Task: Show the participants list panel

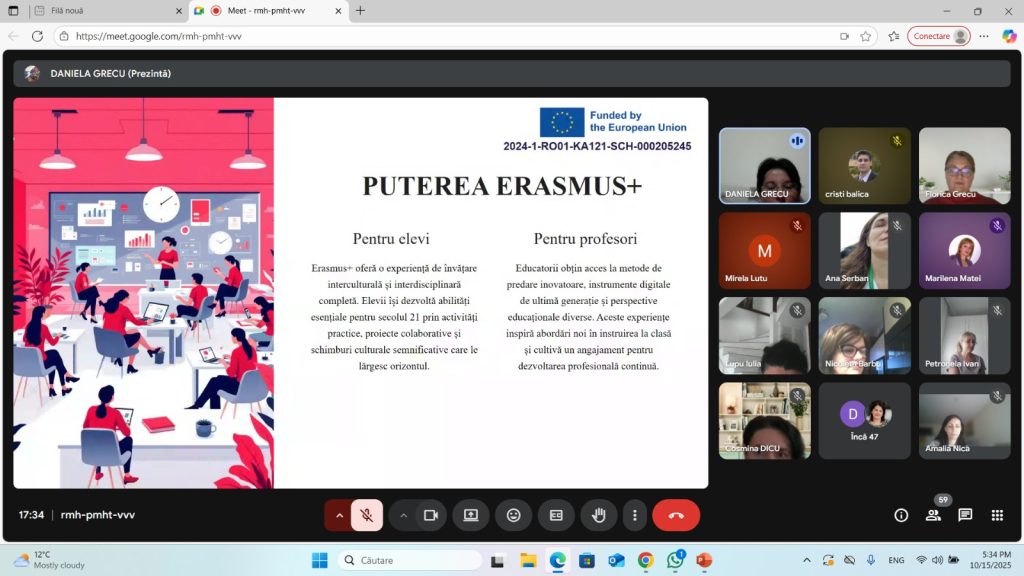Action: coord(933,515)
